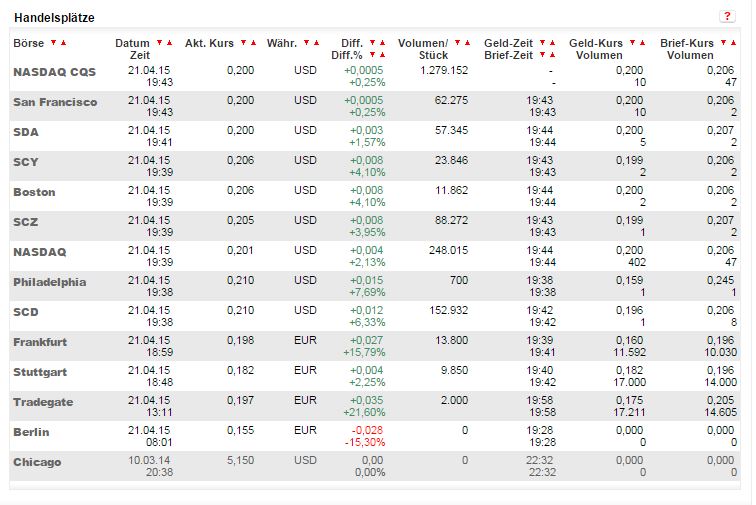Viewport: 756px width, 505px height.
Task: Sort Volumen/Stück column ascending
Action: point(466,43)
